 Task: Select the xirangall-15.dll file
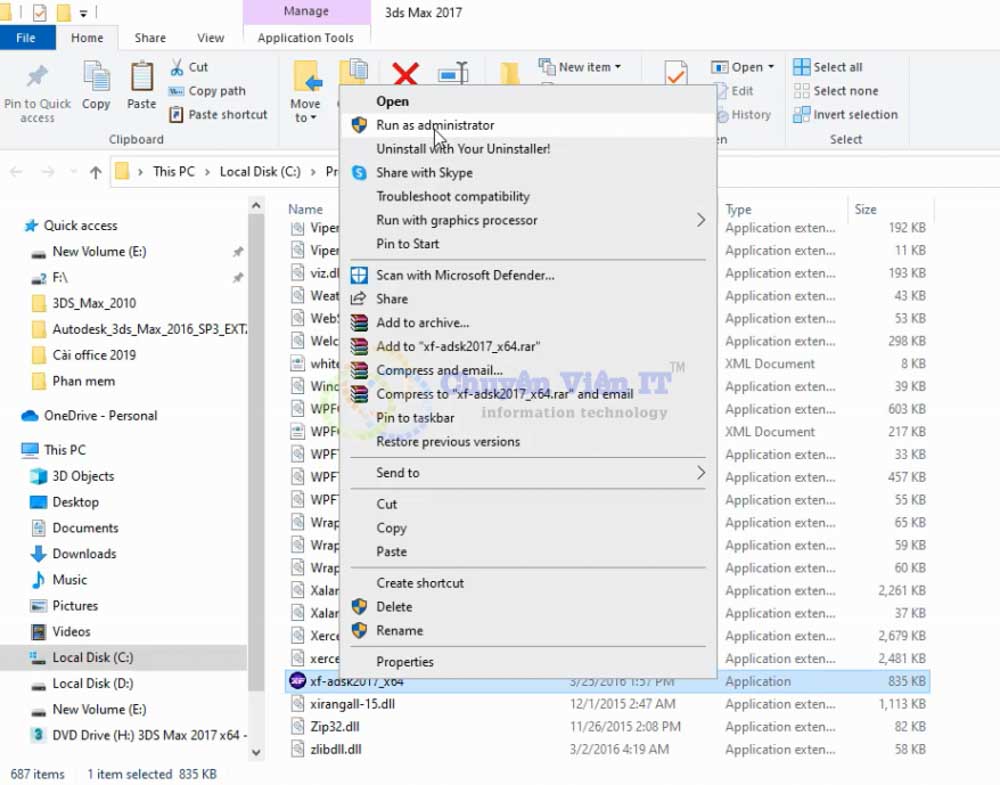352,704
